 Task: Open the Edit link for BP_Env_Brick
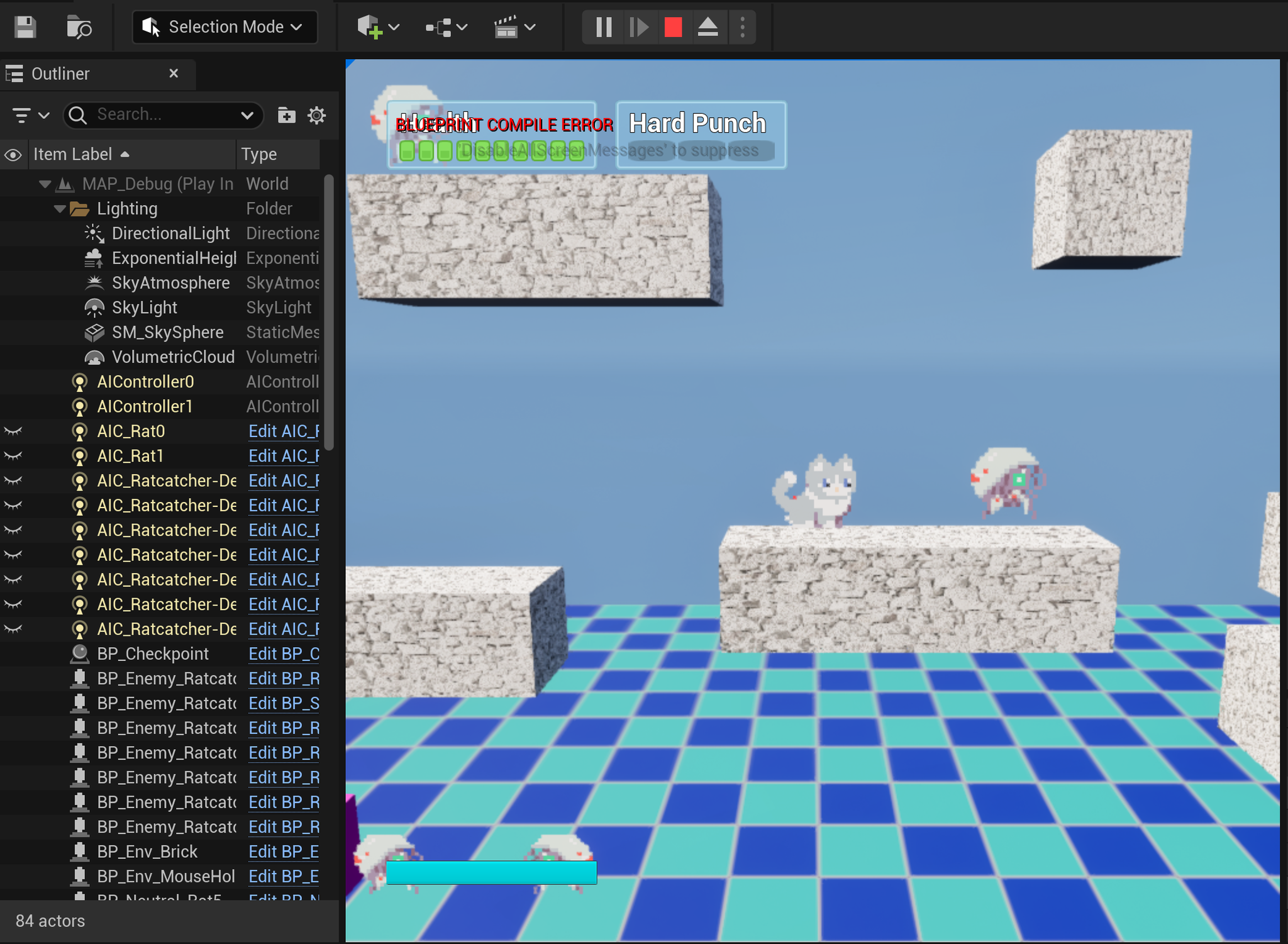(x=284, y=852)
